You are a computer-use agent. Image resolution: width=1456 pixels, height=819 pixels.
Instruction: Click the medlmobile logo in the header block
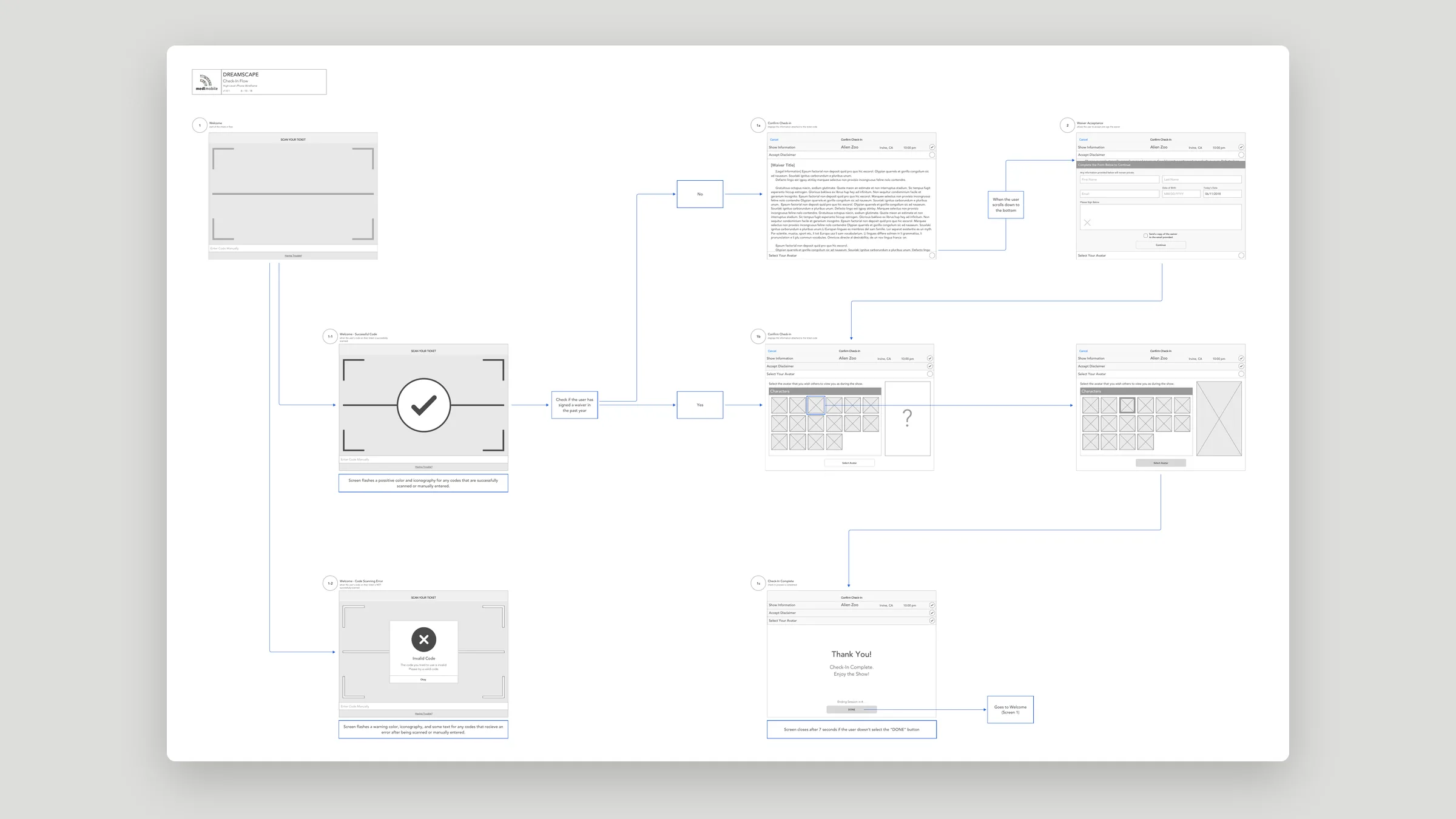[x=206, y=83]
